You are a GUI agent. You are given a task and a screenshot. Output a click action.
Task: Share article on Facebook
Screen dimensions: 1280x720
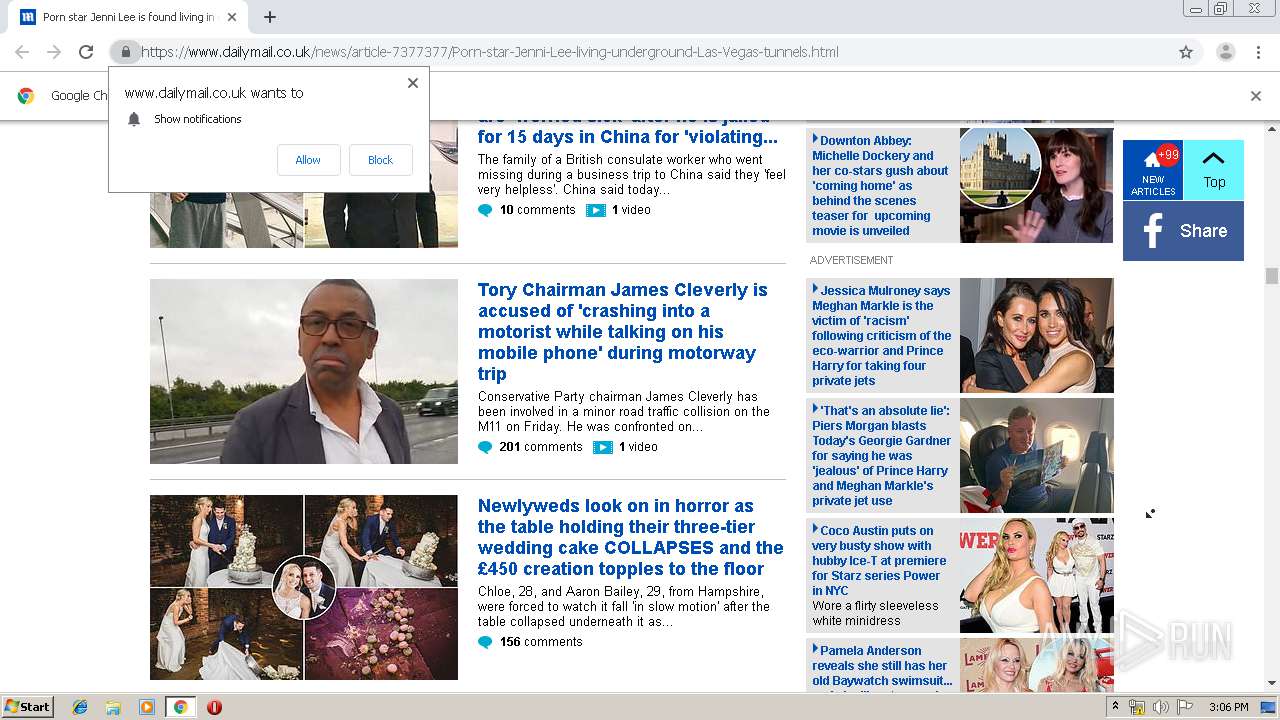pyautogui.click(x=1183, y=231)
